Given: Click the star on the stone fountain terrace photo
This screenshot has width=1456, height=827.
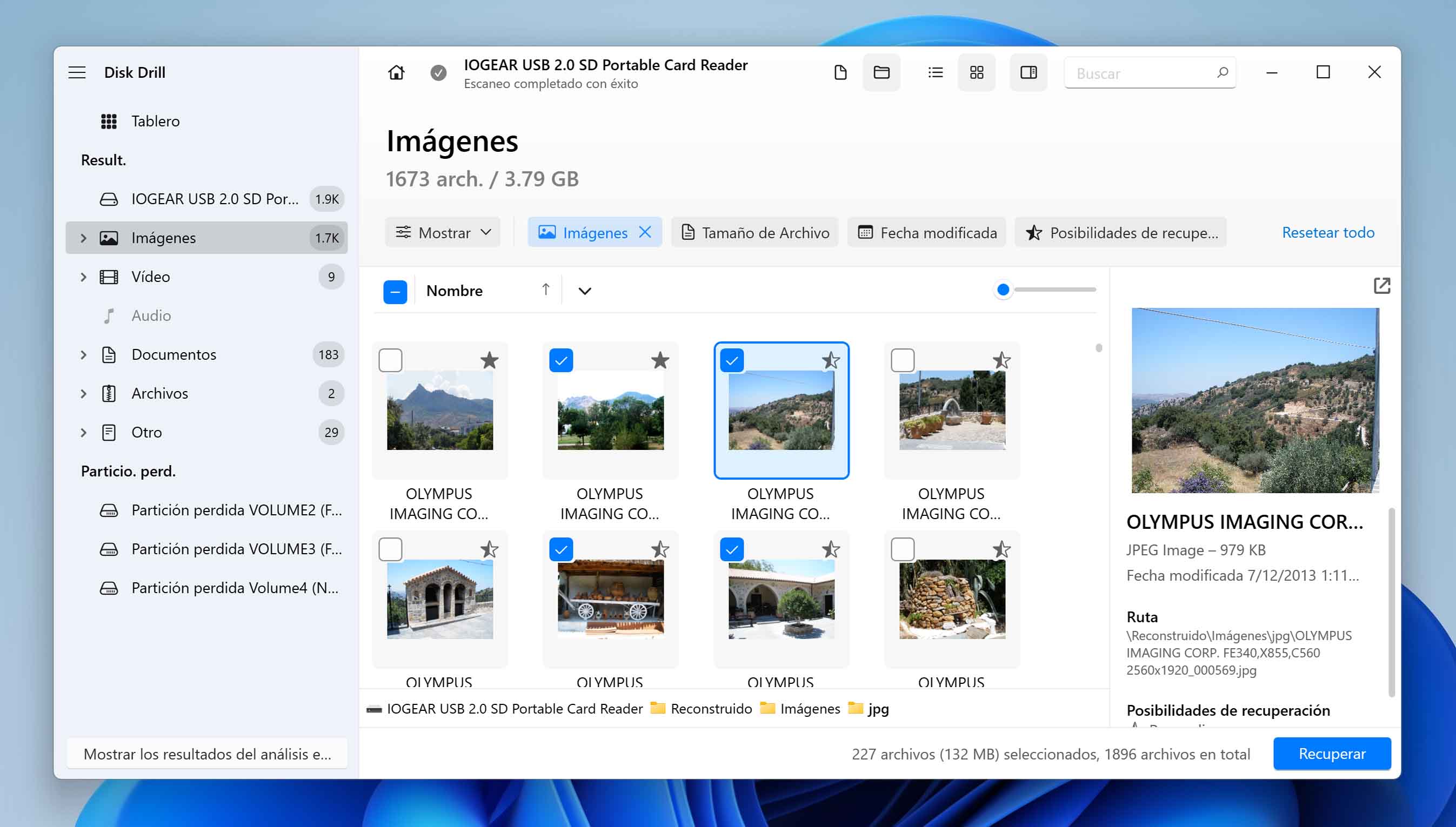Looking at the screenshot, I should click(x=1001, y=360).
